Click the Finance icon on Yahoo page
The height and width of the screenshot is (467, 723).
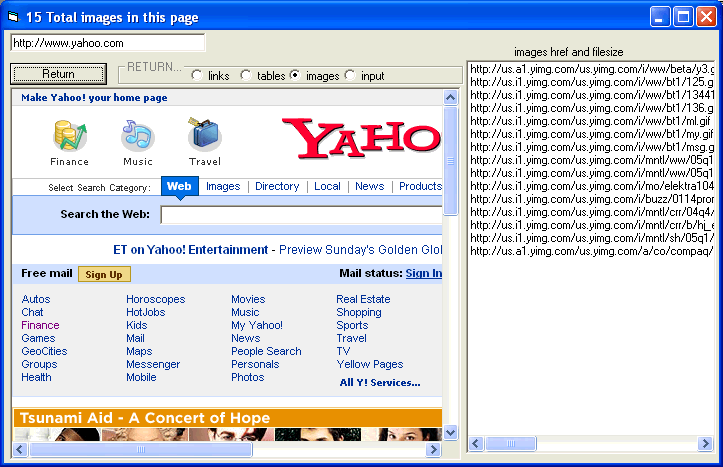(x=69, y=135)
